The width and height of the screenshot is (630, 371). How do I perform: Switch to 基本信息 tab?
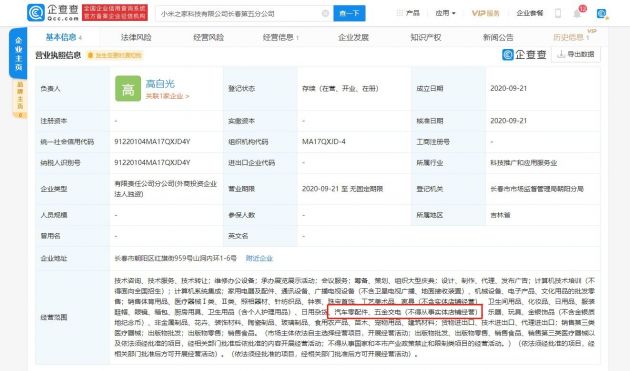click(63, 37)
